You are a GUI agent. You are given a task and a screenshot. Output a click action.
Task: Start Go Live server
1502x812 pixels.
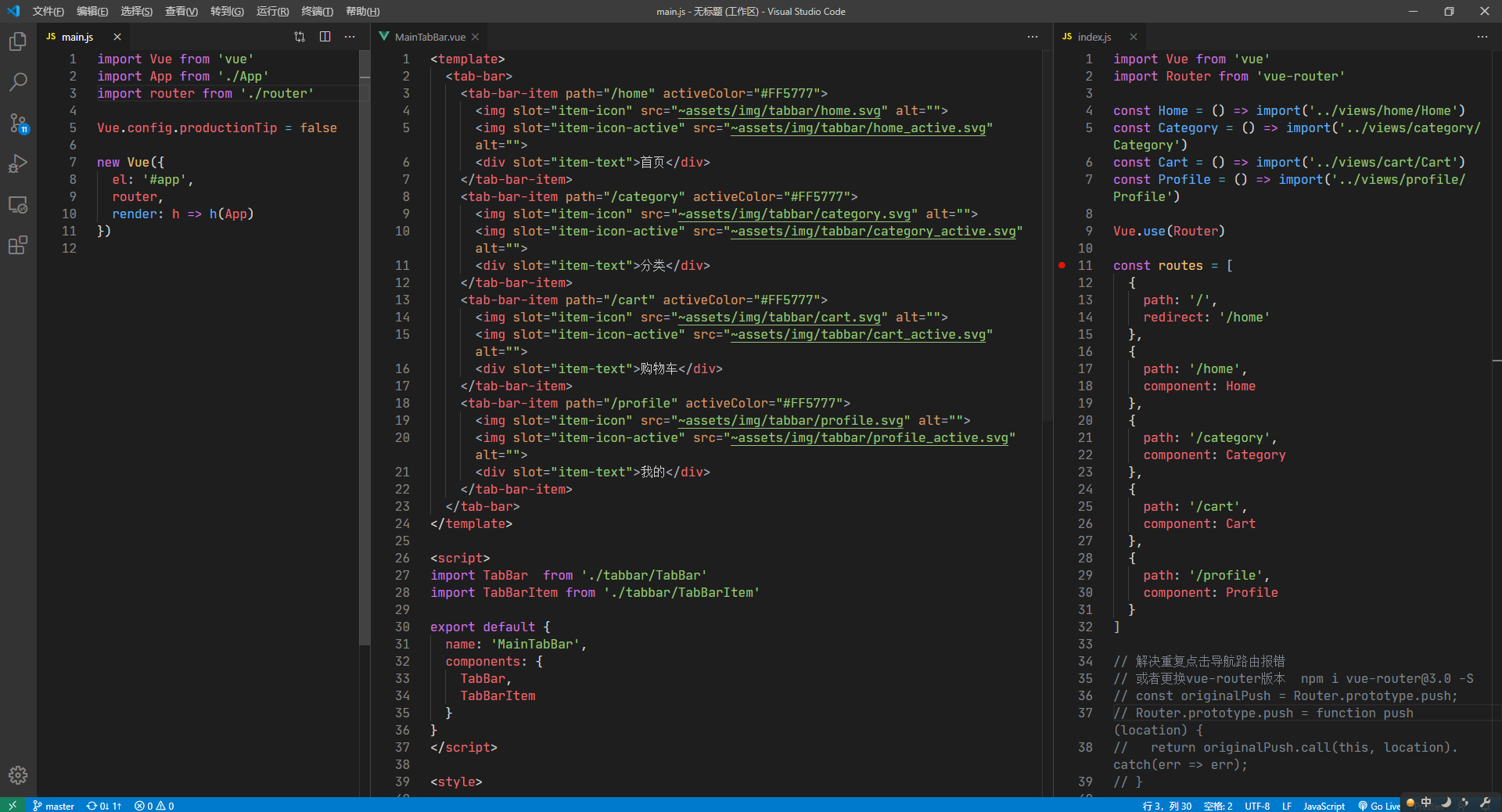(1379, 806)
